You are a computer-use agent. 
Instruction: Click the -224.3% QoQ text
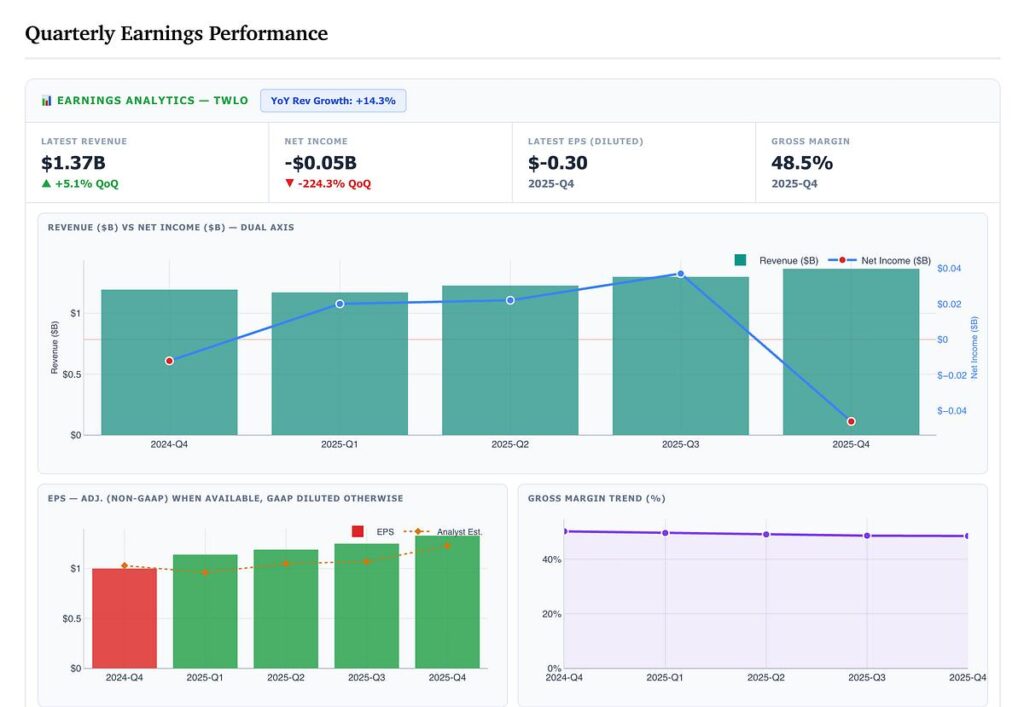[334, 183]
